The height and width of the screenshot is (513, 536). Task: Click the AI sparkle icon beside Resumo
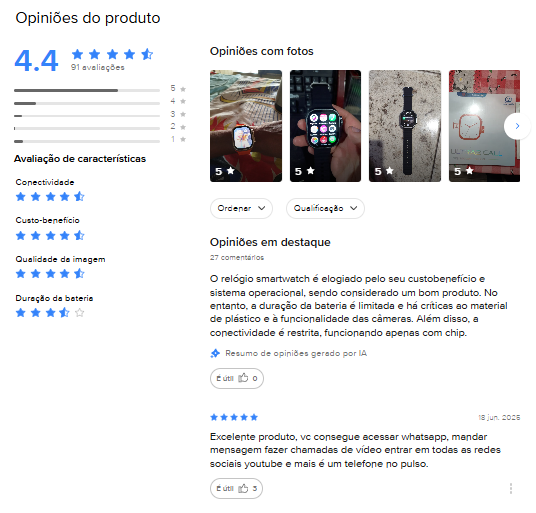click(215, 353)
